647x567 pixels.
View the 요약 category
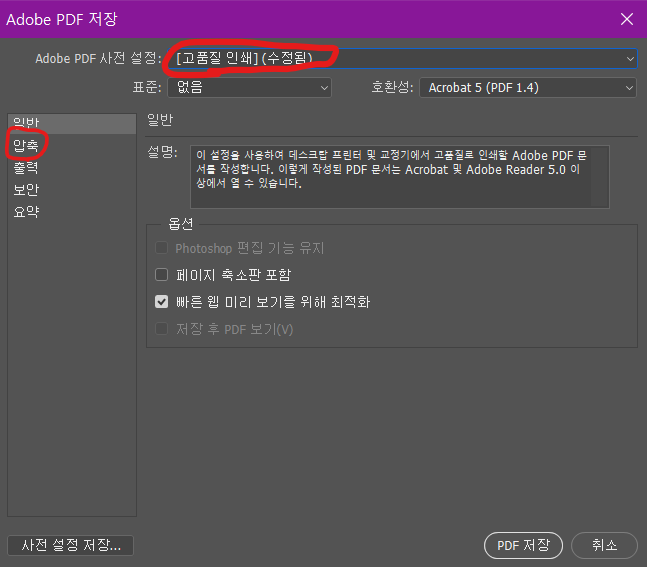(x=26, y=212)
